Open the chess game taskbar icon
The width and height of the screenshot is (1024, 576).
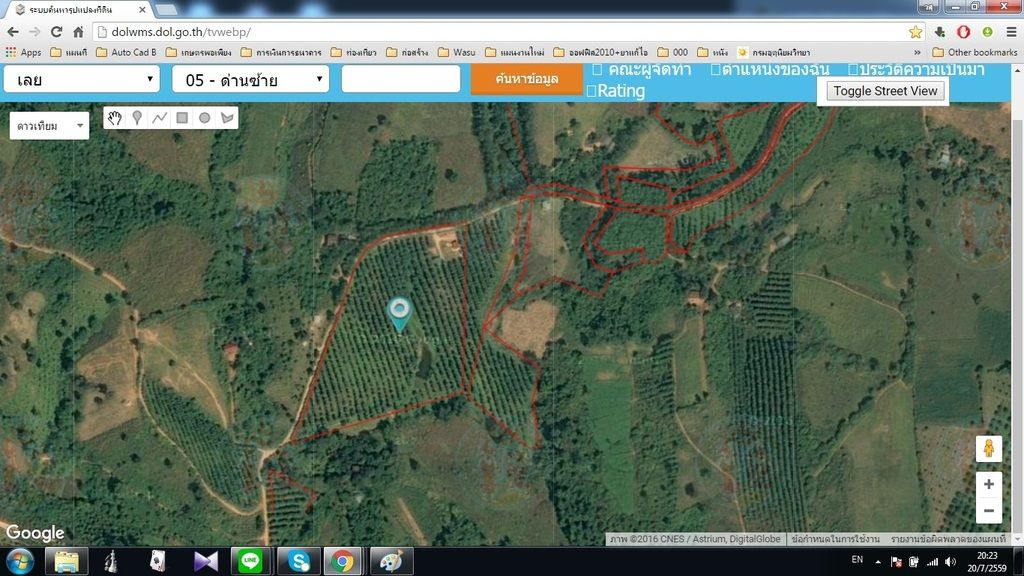click(111, 561)
